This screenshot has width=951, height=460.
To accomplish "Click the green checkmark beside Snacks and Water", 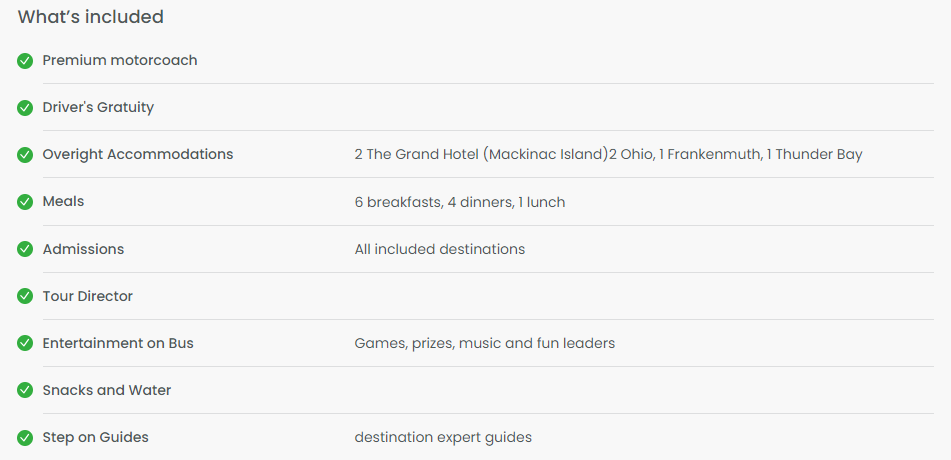I will [x=25, y=390].
